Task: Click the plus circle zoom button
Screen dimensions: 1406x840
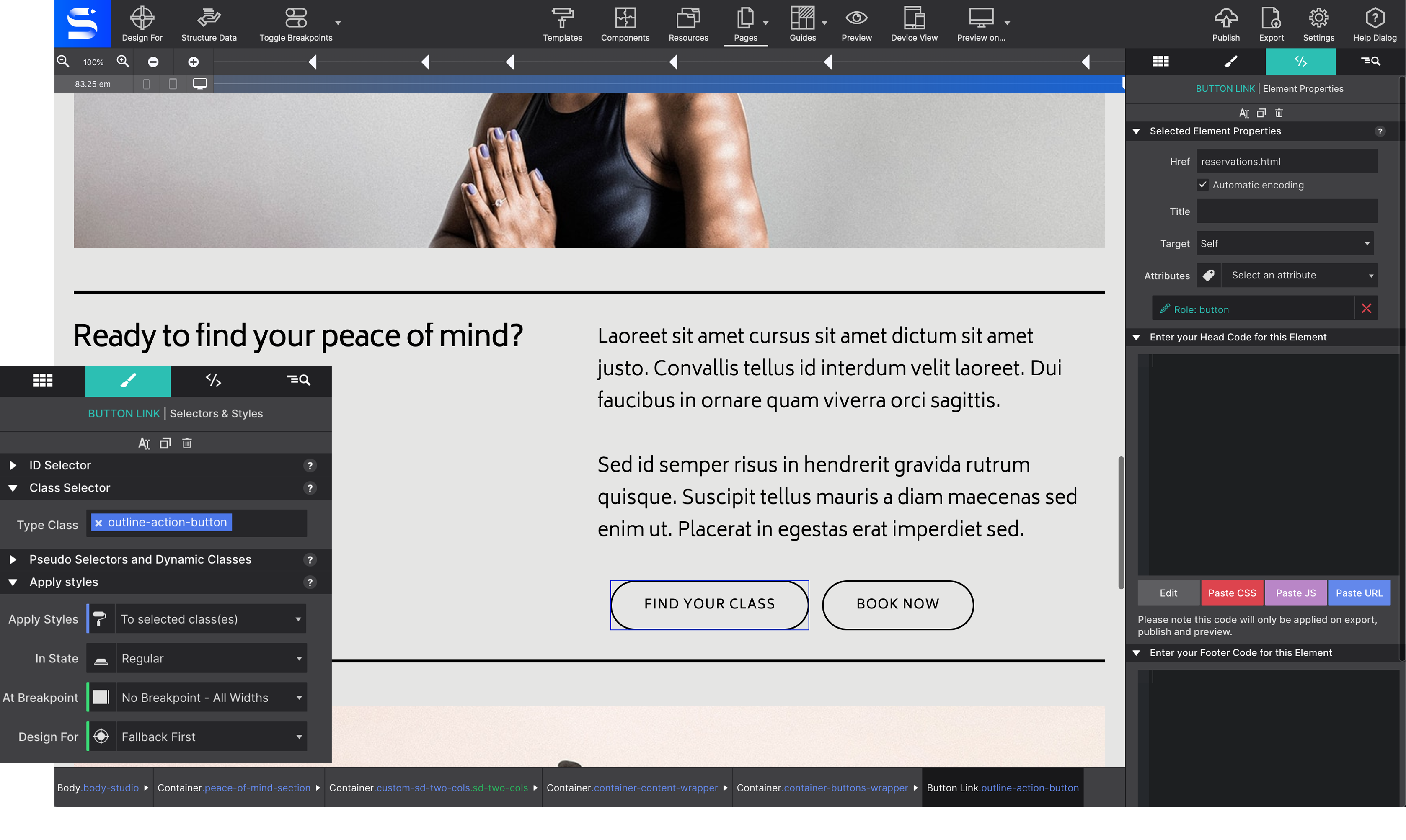Action: [x=193, y=62]
